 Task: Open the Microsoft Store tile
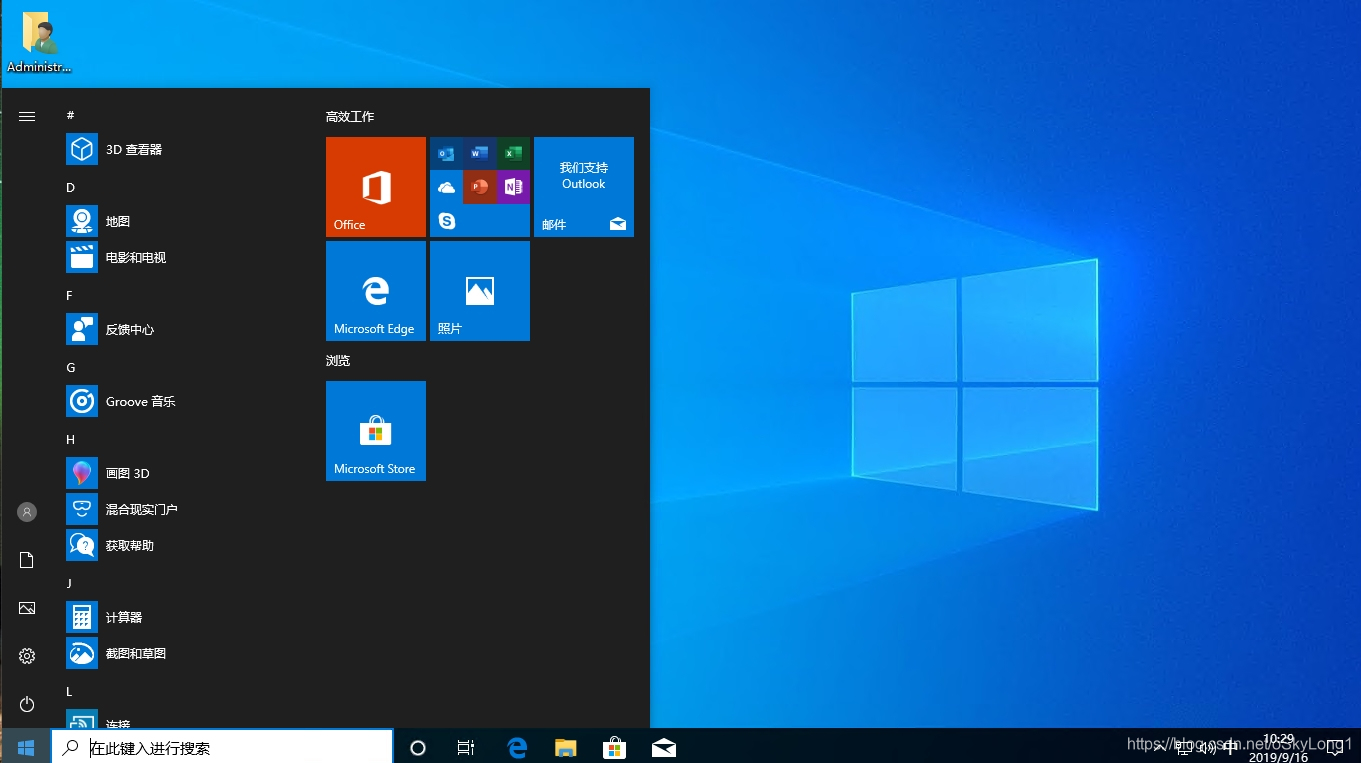(x=376, y=431)
